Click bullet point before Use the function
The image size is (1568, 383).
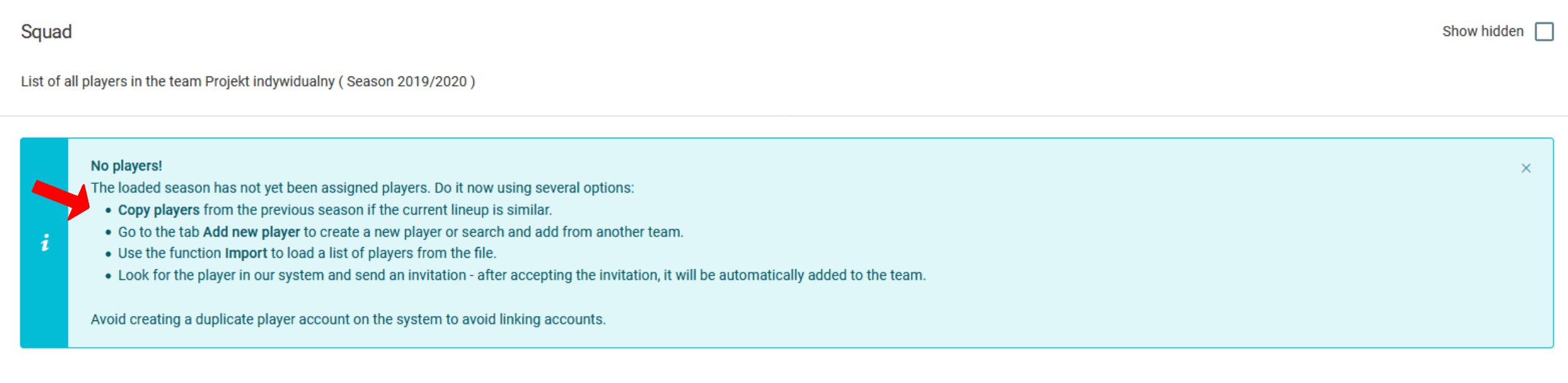109,254
